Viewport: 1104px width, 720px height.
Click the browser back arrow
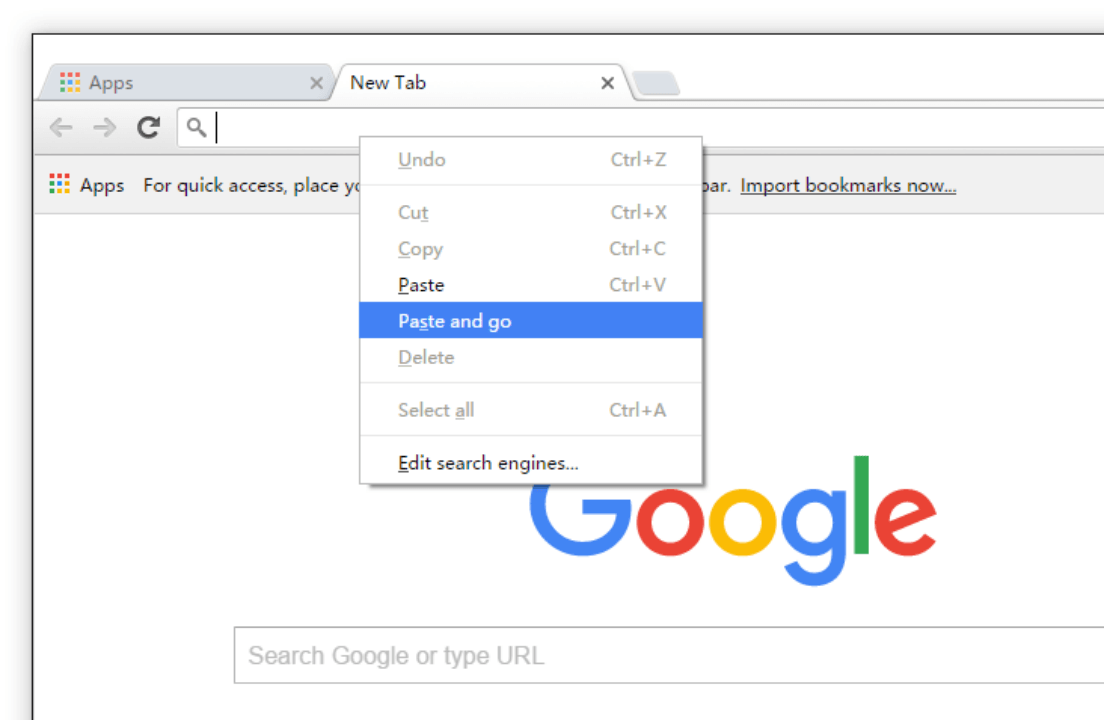(x=61, y=127)
